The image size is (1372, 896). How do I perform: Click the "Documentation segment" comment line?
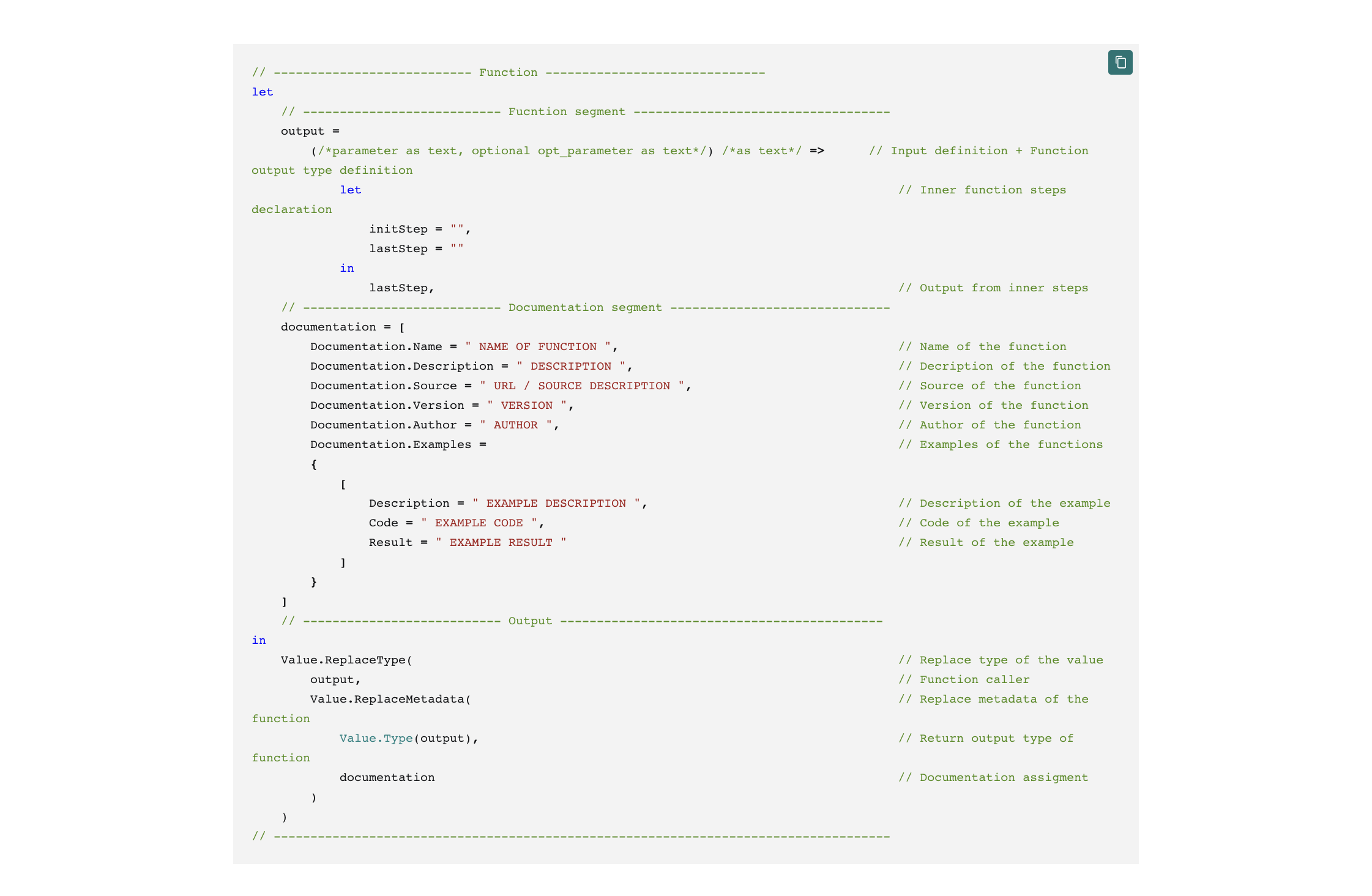(586, 307)
